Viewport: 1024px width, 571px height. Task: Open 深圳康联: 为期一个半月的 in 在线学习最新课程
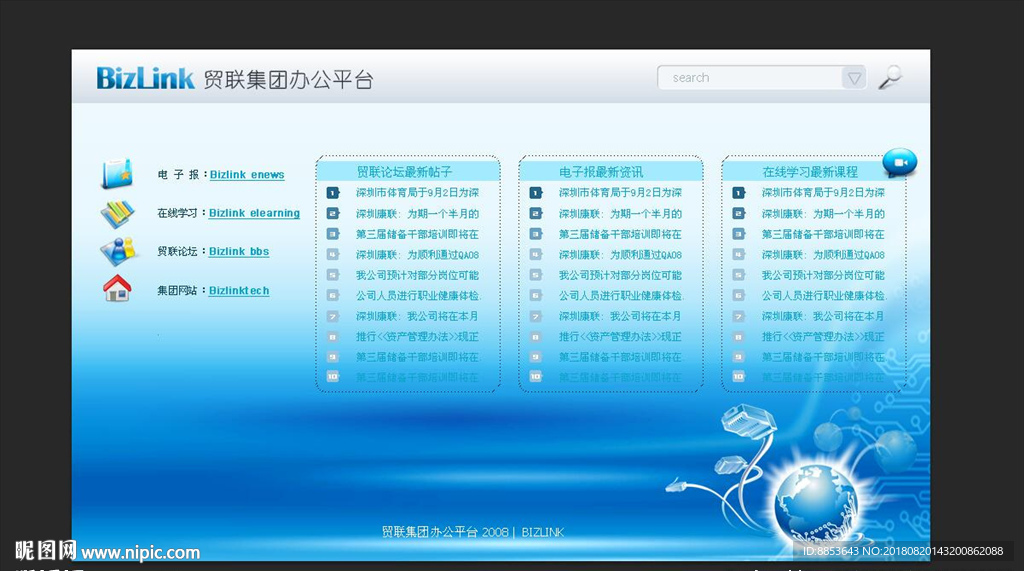pyautogui.click(x=824, y=214)
